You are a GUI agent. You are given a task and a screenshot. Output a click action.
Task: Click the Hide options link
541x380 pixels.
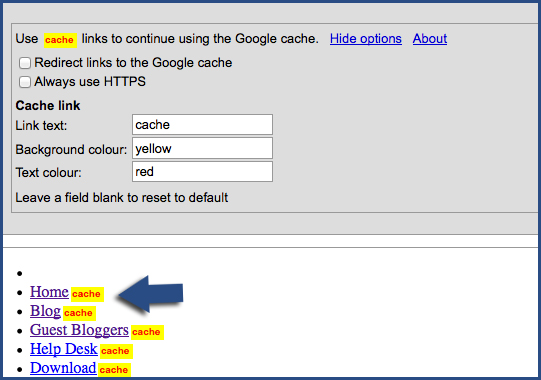pyautogui.click(x=366, y=39)
